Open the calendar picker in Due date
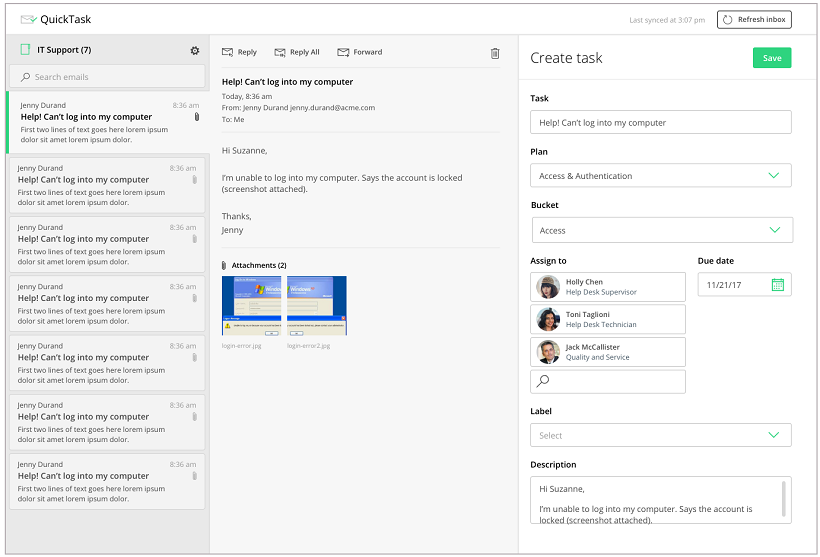 point(778,285)
